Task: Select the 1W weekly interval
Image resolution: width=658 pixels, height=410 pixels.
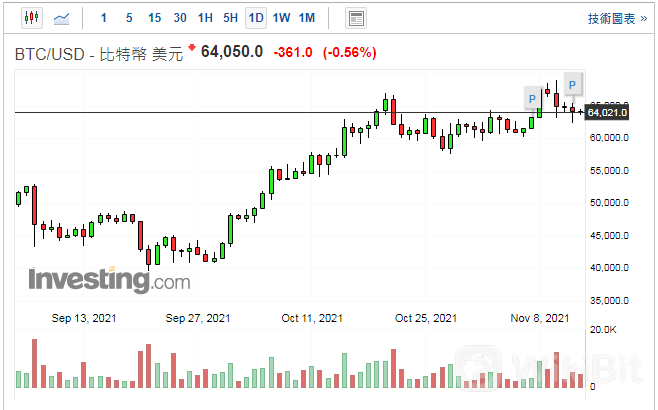Action: tap(281, 18)
